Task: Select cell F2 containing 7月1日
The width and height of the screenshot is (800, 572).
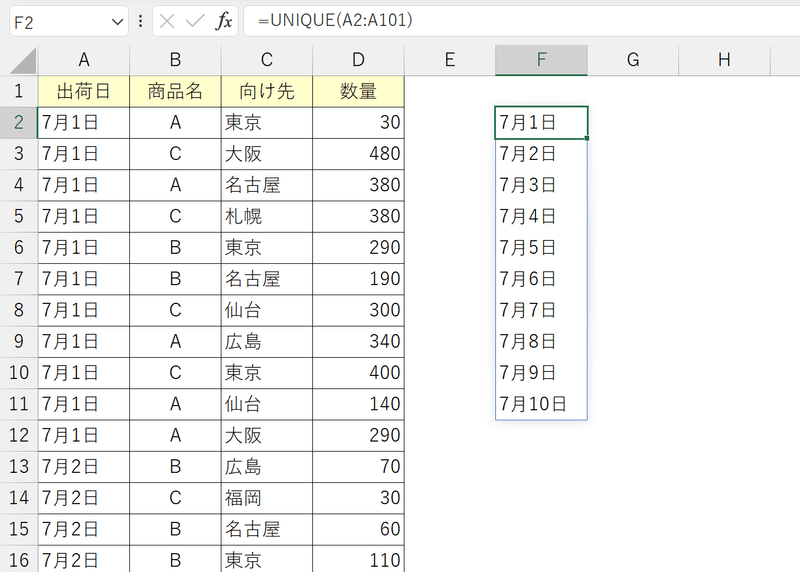Action: 541,122
